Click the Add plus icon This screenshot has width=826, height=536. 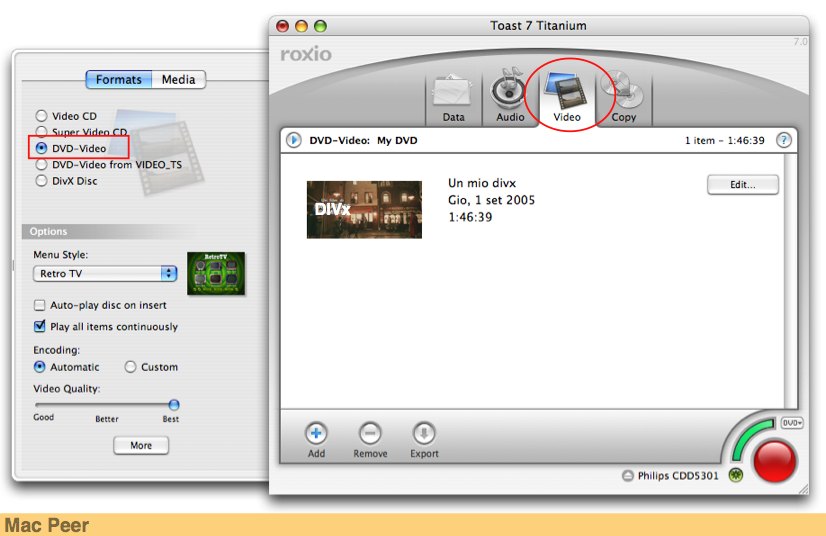[316, 433]
